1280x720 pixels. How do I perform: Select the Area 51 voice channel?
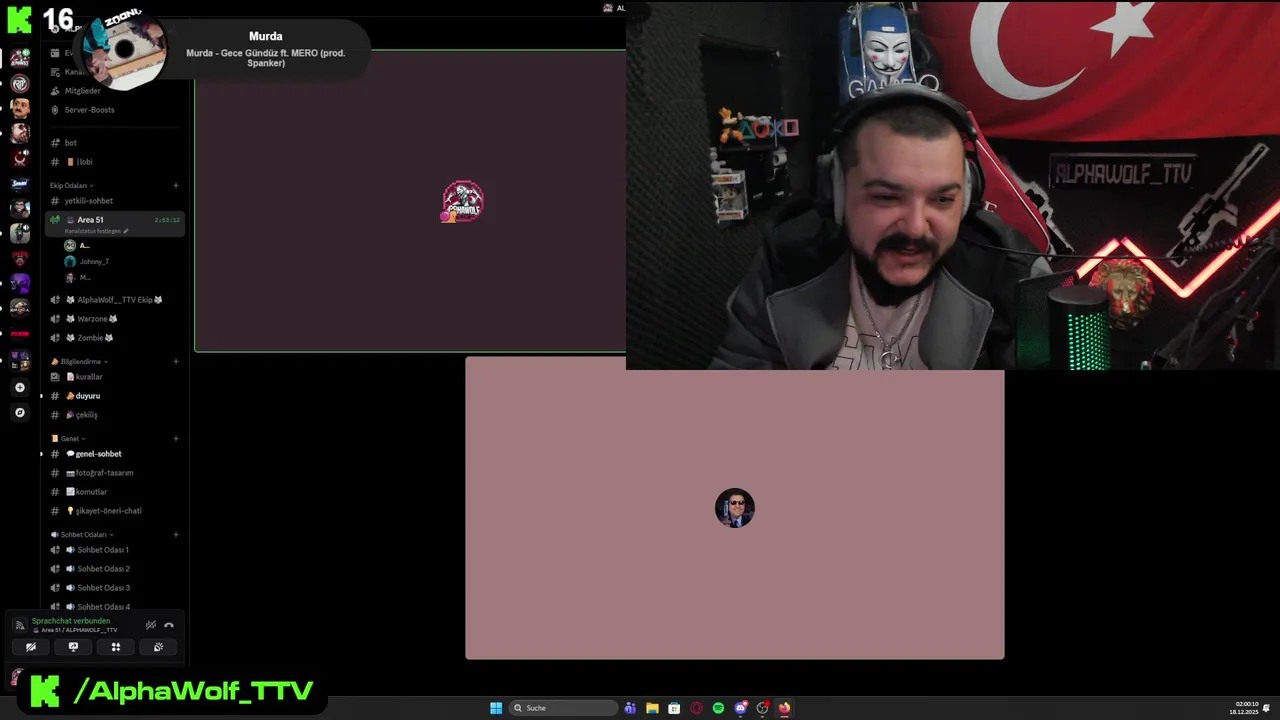[x=115, y=224]
